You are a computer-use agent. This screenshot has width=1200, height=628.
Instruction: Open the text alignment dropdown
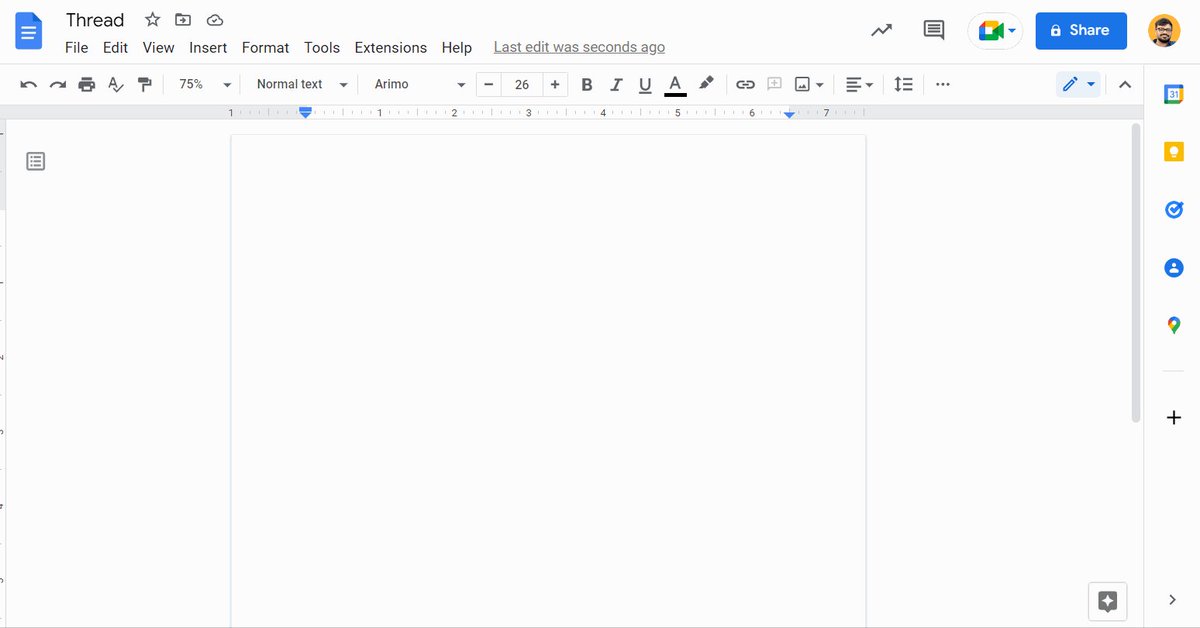click(859, 85)
